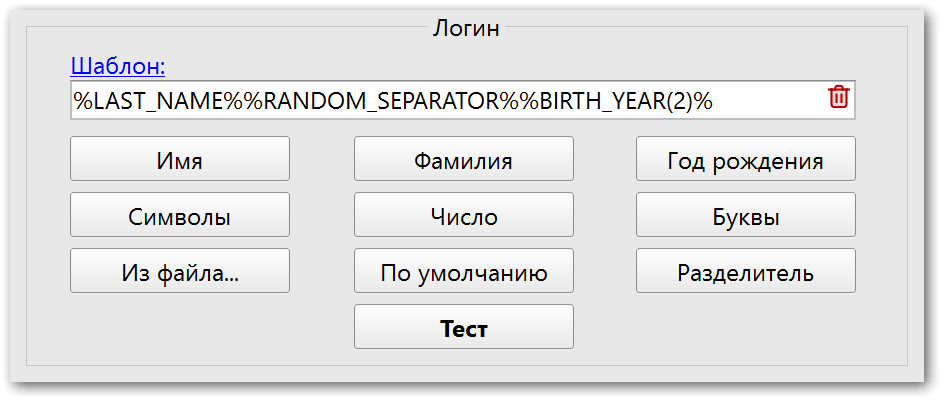942x400 pixels.
Task: Focus the login template text field
Action: pyautogui.click(x=463, y=100)
